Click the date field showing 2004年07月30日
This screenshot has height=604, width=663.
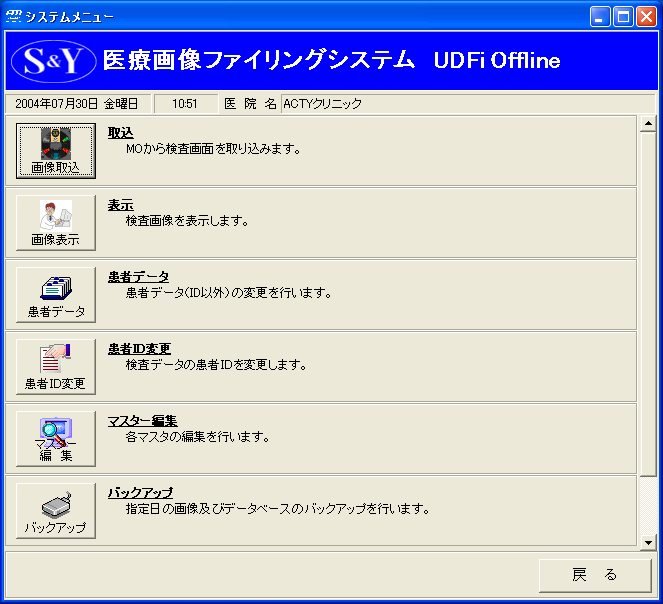click(x=78, y=103)
